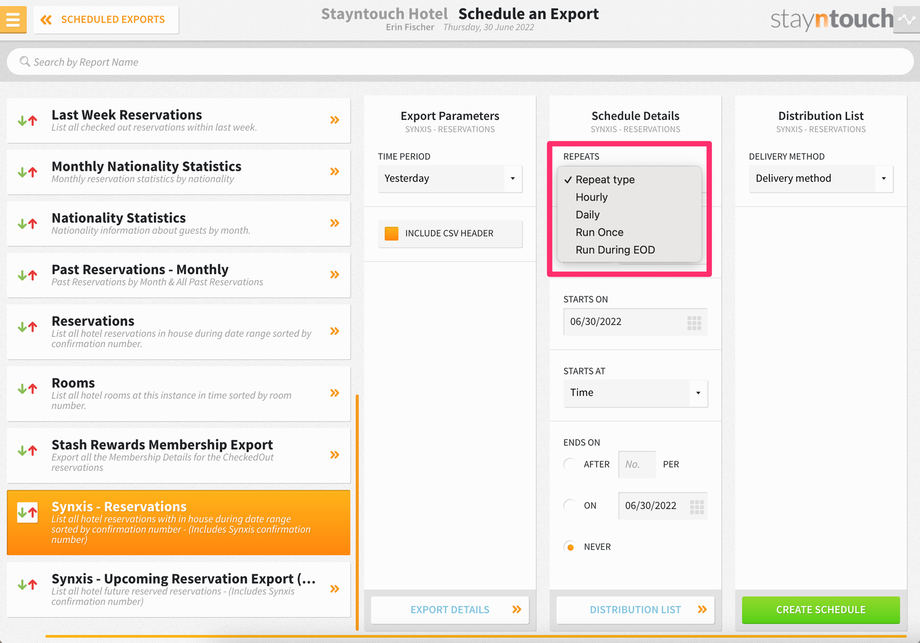Screen dimensions: 920x643
Task: Click export arrows icon for Synxis - Upcoming Reservation Export
Action: tap(27, 584)
